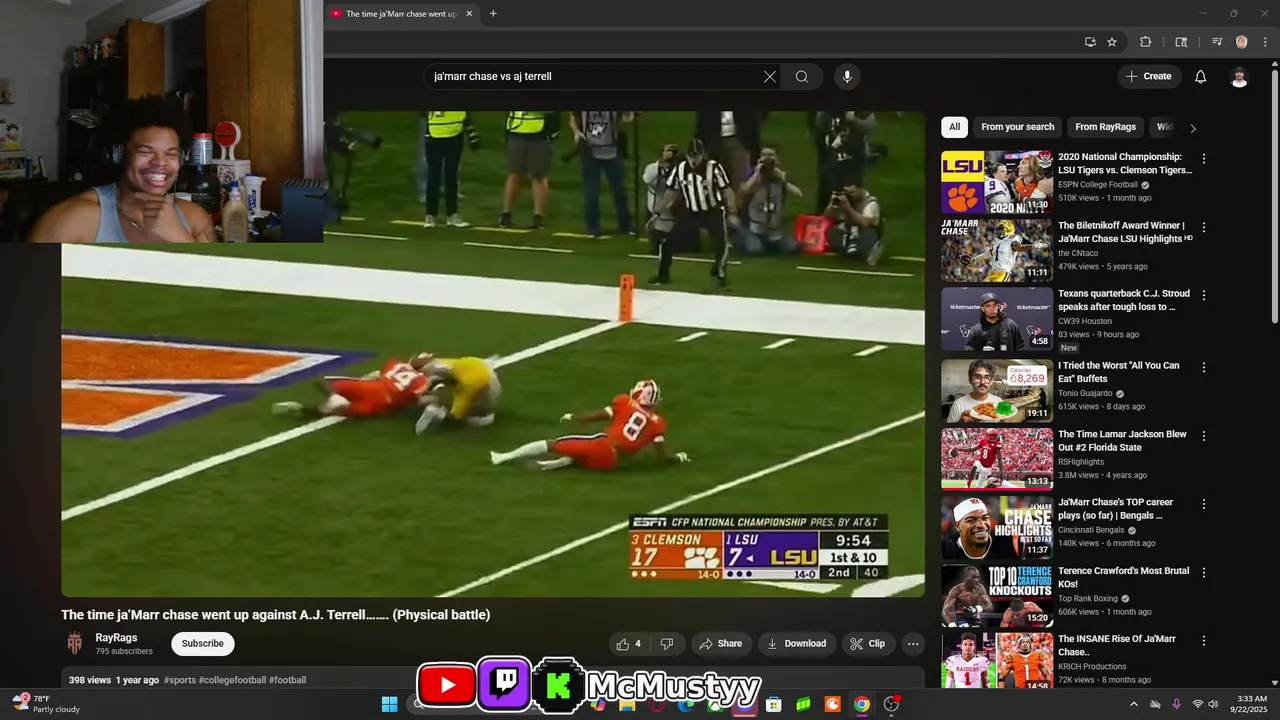The width and height of the screenshot is (1280, 720).
Task: Open Microsoft Store from taskbar
Action: 773,704
